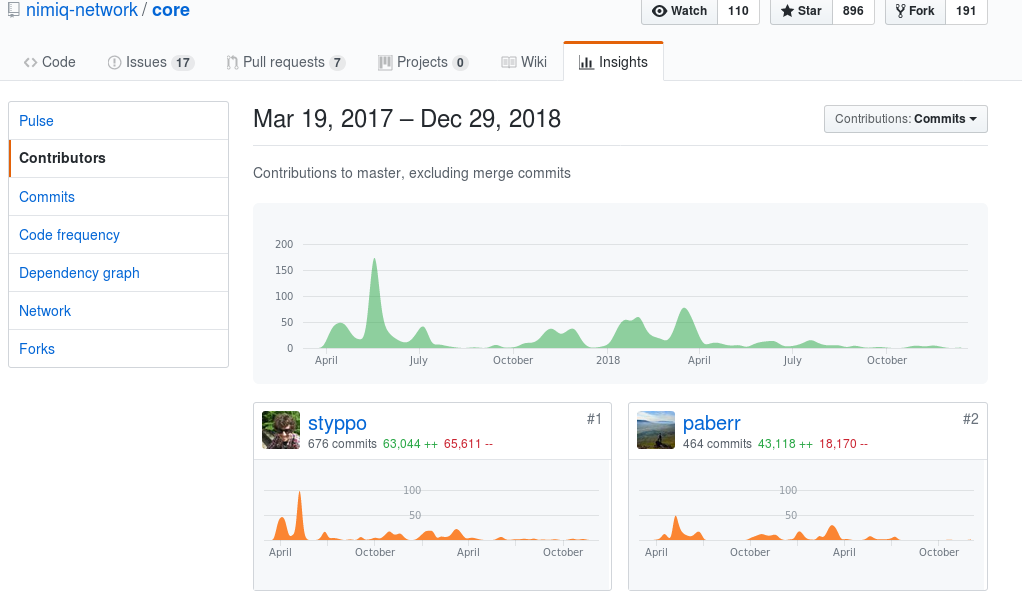Click styppo's 63,044 additions count
Viewport: 1022px width, 600px height.
(410, 444)
